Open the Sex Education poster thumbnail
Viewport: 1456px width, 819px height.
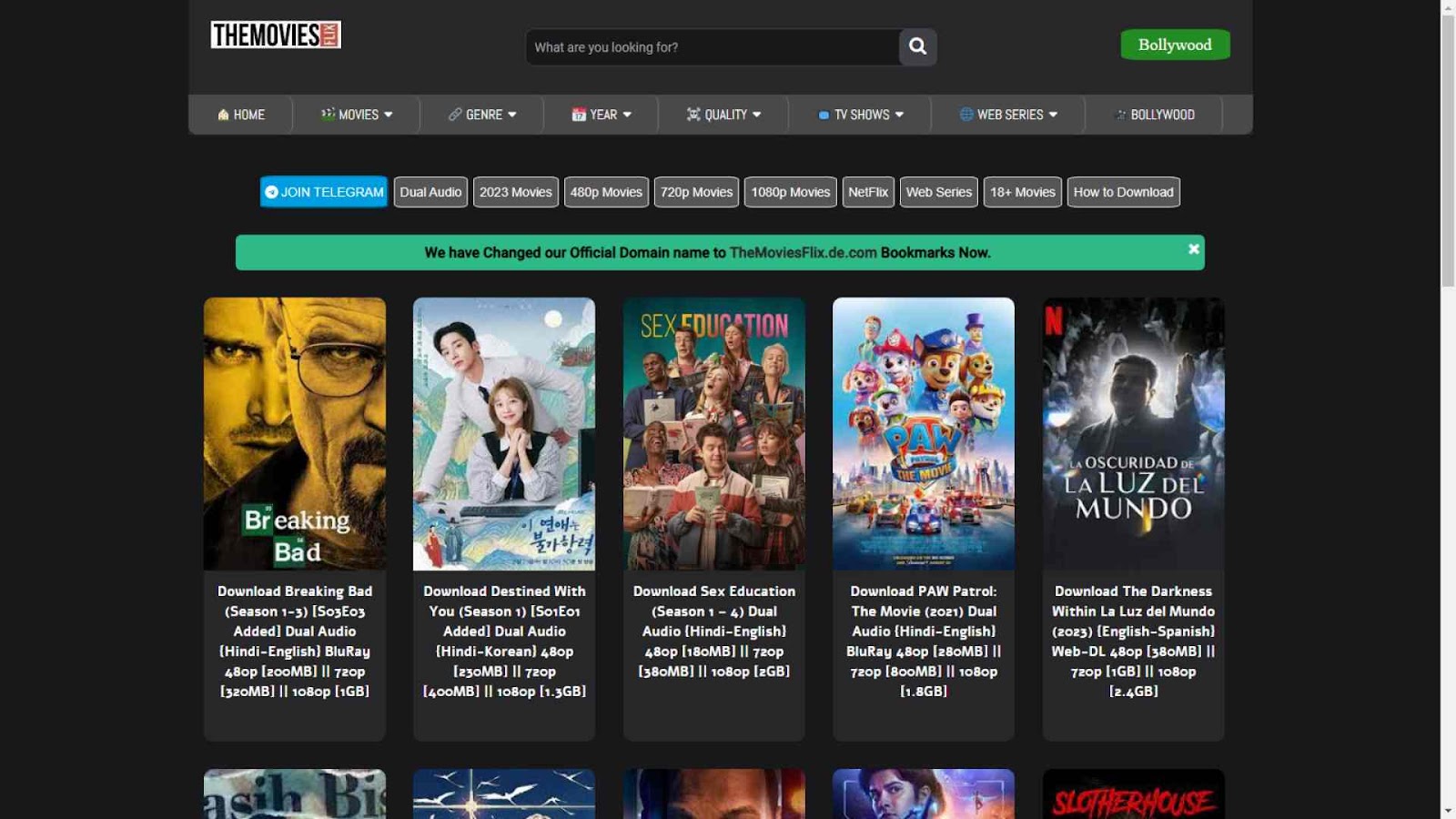click(714, 433)
